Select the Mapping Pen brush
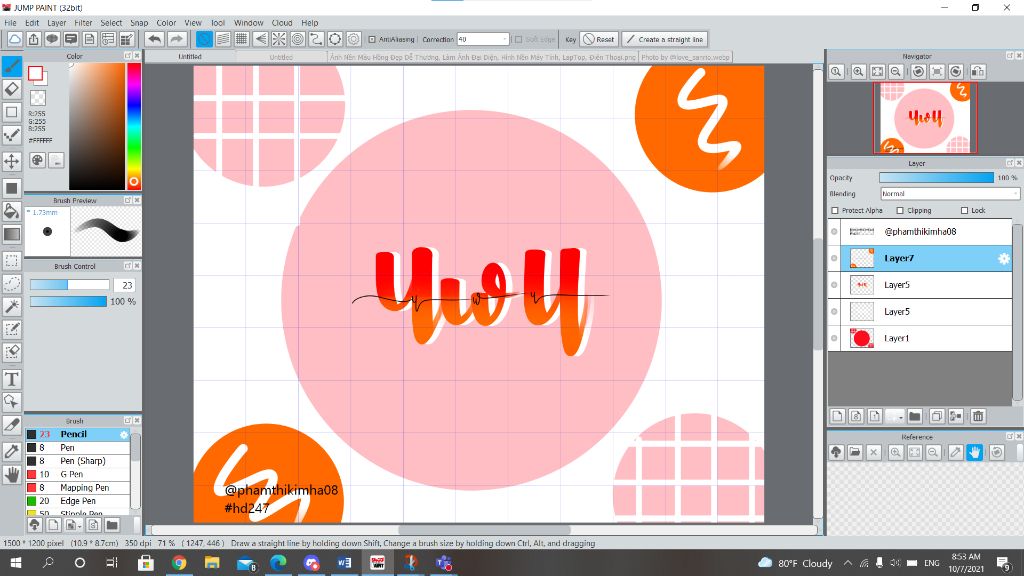The height and width of the screenshot is (576, 1024). [x=78, y=488]
